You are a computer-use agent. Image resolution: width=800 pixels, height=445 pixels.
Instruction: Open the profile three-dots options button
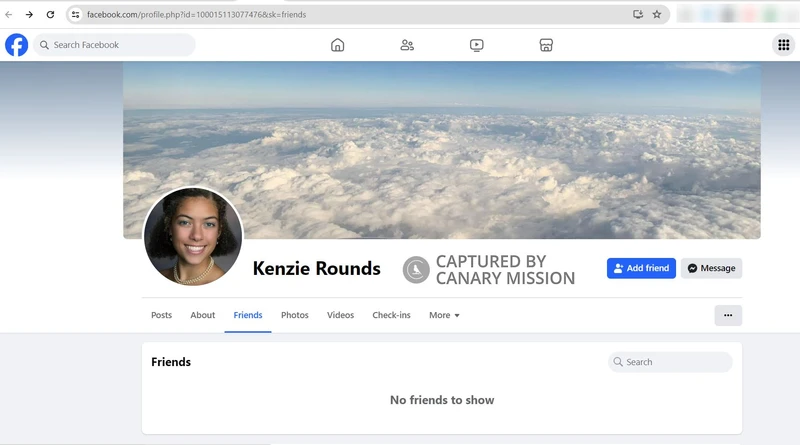pyautogui.click(x=728, y=315)
